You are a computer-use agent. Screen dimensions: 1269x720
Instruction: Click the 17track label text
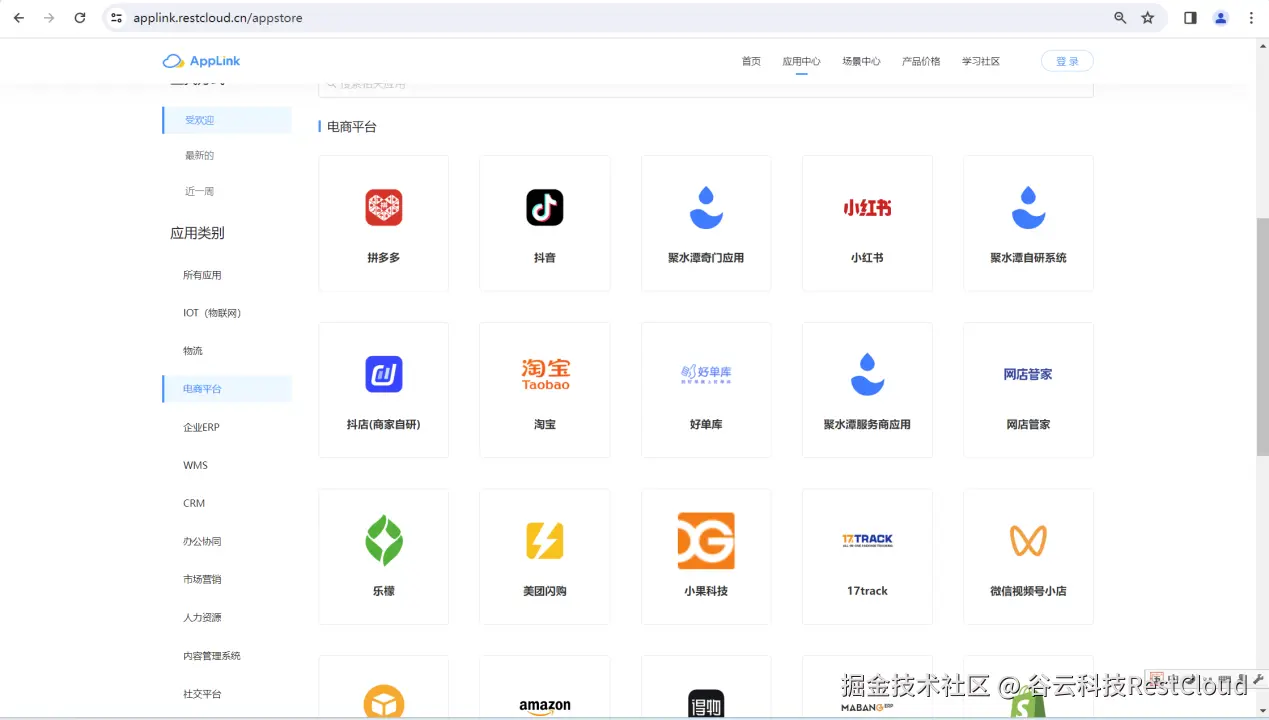(867, 591)
